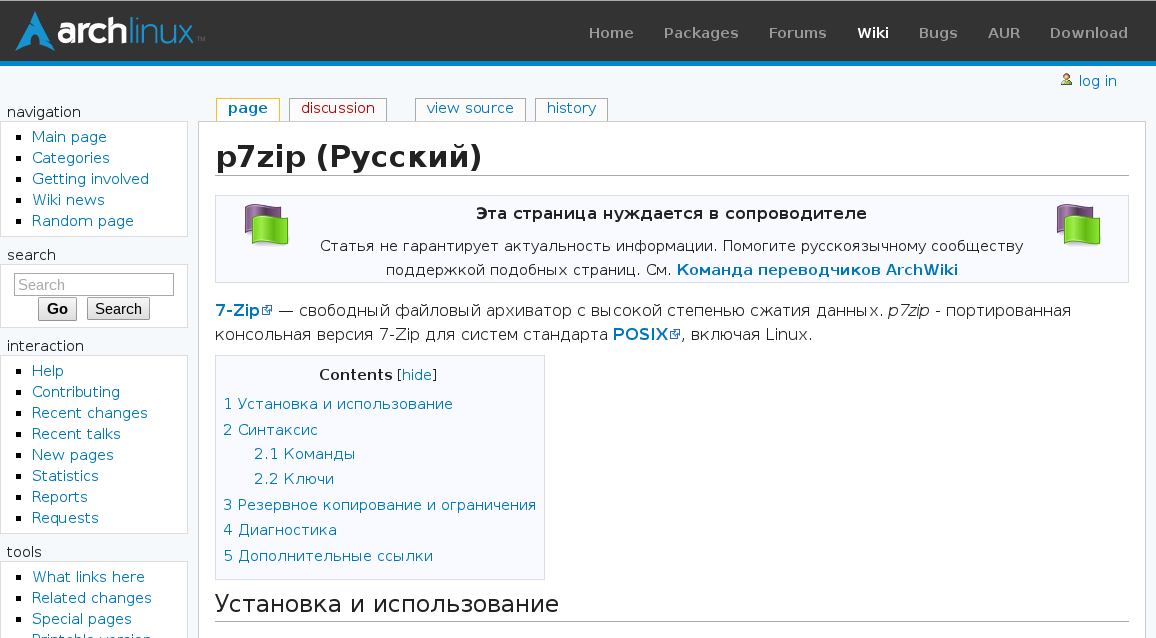
Task: Jump to section 5 Дополнительные ссылки
Action: 327,556
